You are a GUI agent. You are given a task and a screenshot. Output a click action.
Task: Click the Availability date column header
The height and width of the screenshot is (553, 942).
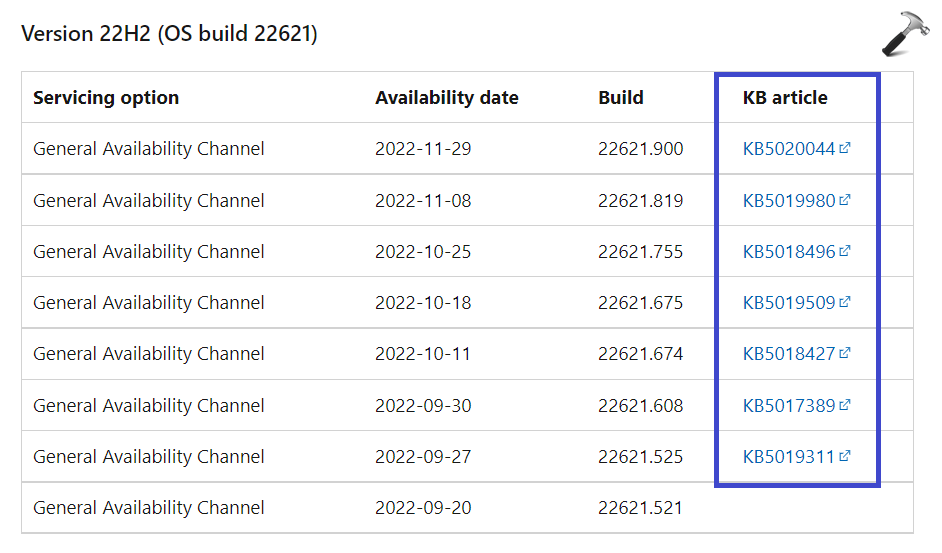(x=446, y=98)
